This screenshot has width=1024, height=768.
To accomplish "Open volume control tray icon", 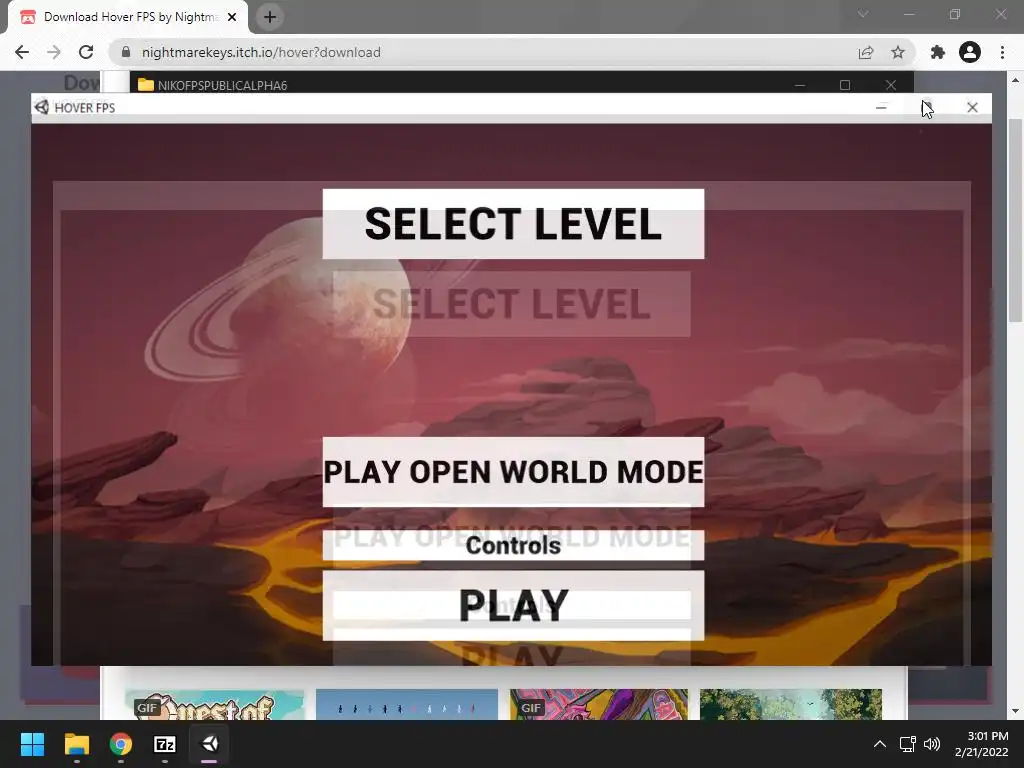I will click(932, 744).
